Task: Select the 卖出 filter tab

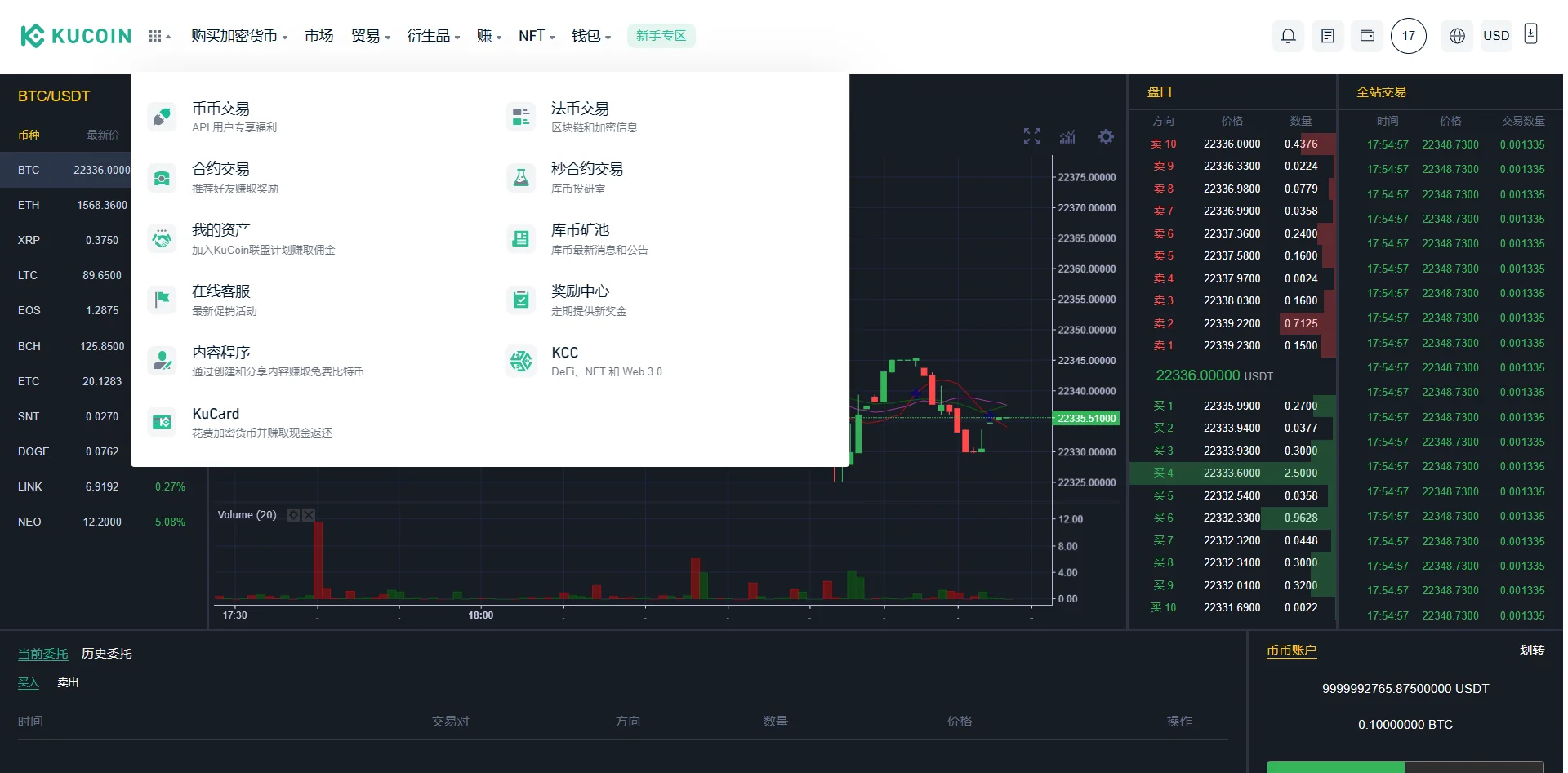Action: [x=68, y=682]
